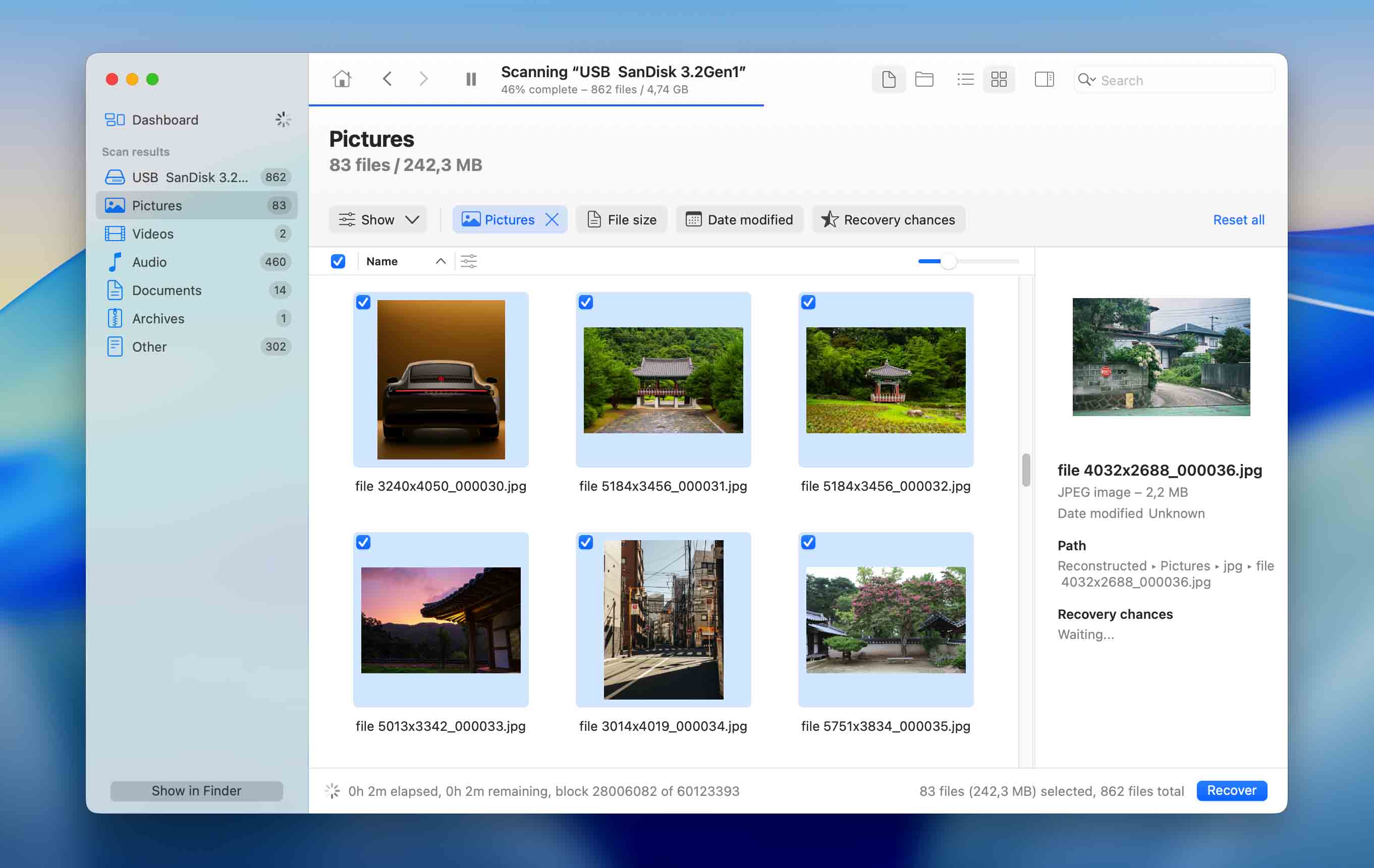Go to the Home screen icon
The image size is (1374, 868).
click(342, 79)
